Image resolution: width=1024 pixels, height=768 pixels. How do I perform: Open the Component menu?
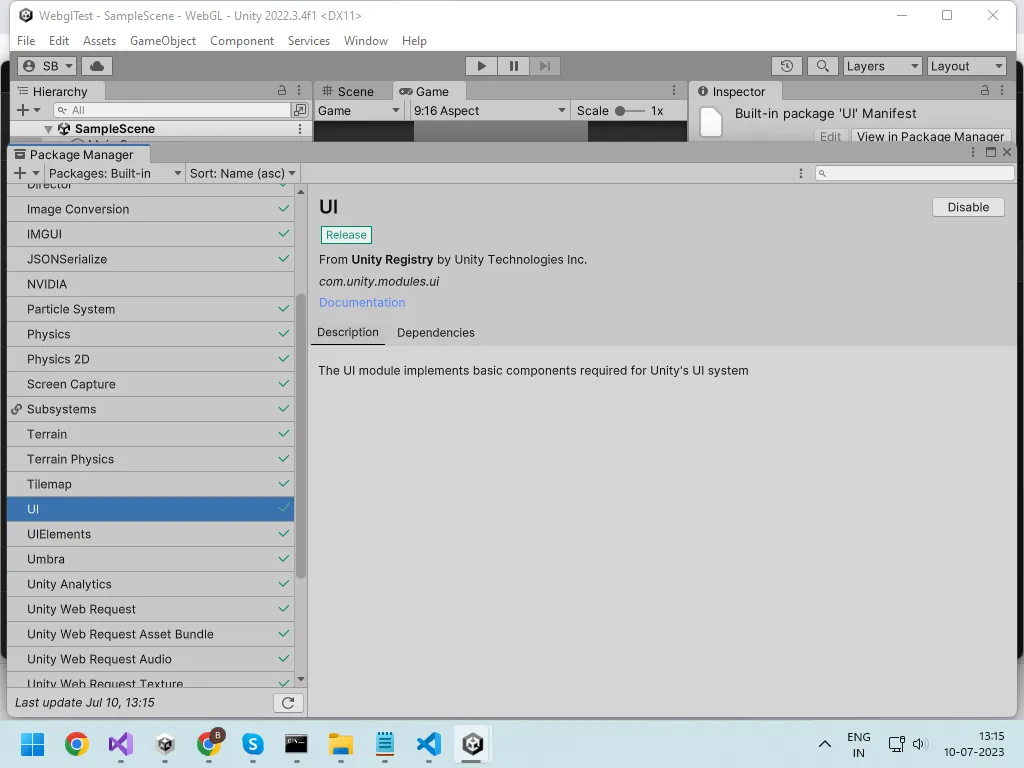tap(242, 40)
